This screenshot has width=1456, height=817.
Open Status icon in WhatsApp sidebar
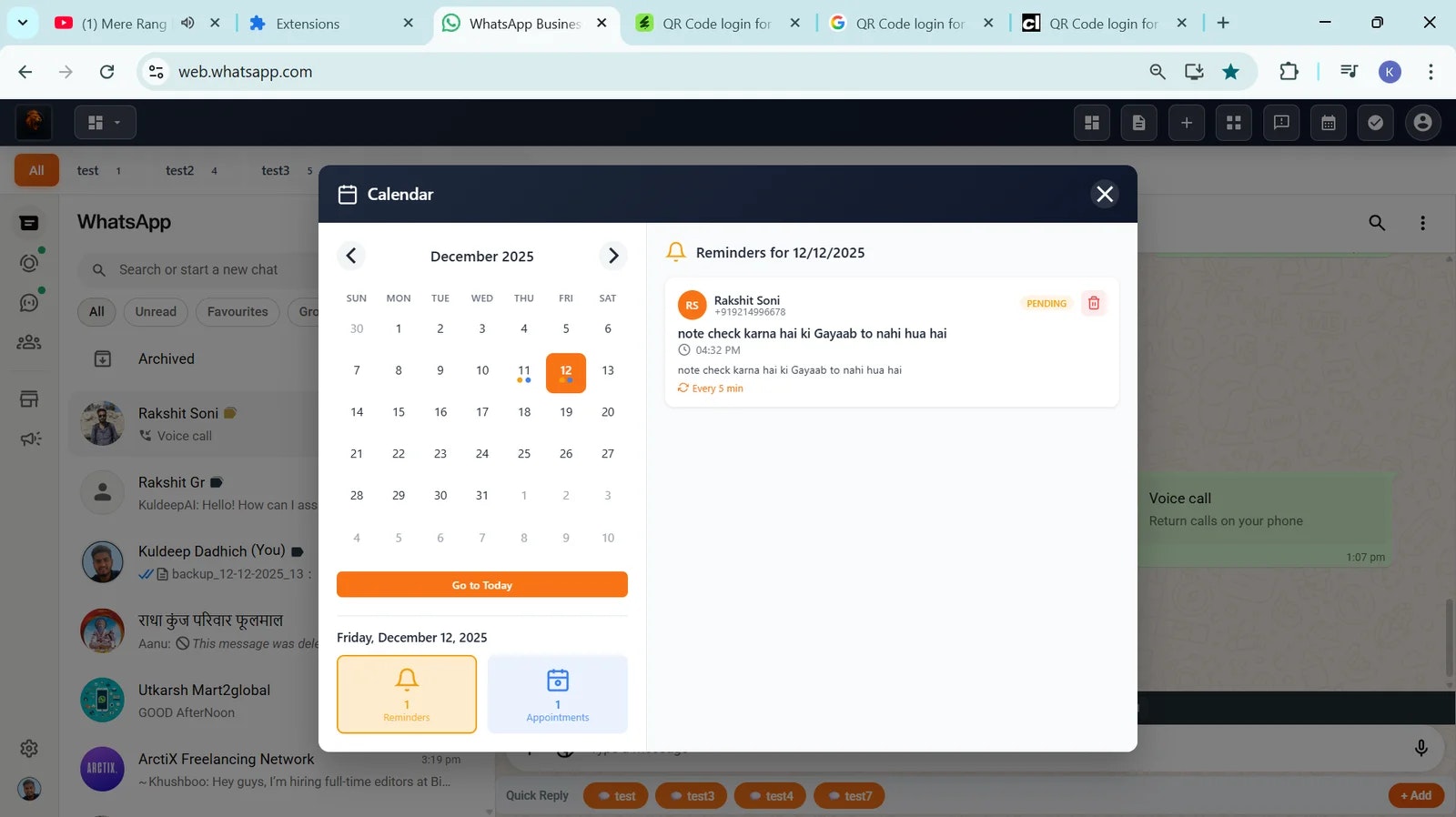click(x=29, y=263)
